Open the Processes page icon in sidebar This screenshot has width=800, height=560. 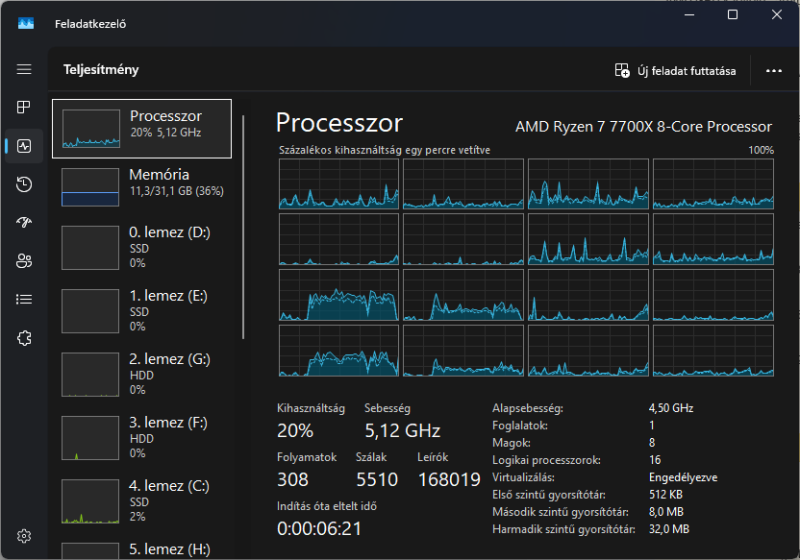pos(24,107)
